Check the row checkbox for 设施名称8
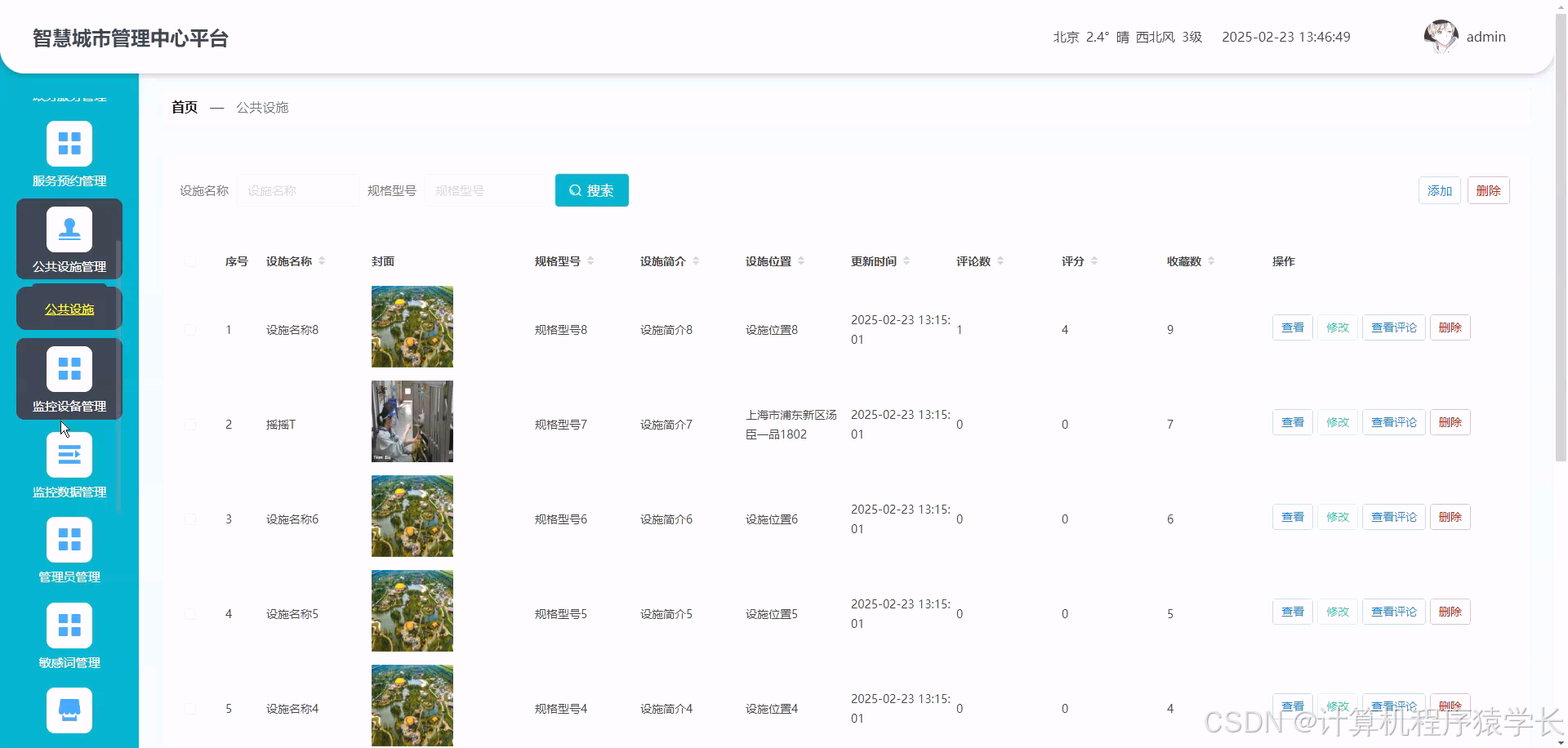This screenshot has height=748, width=1568. [x=191, y=329]
